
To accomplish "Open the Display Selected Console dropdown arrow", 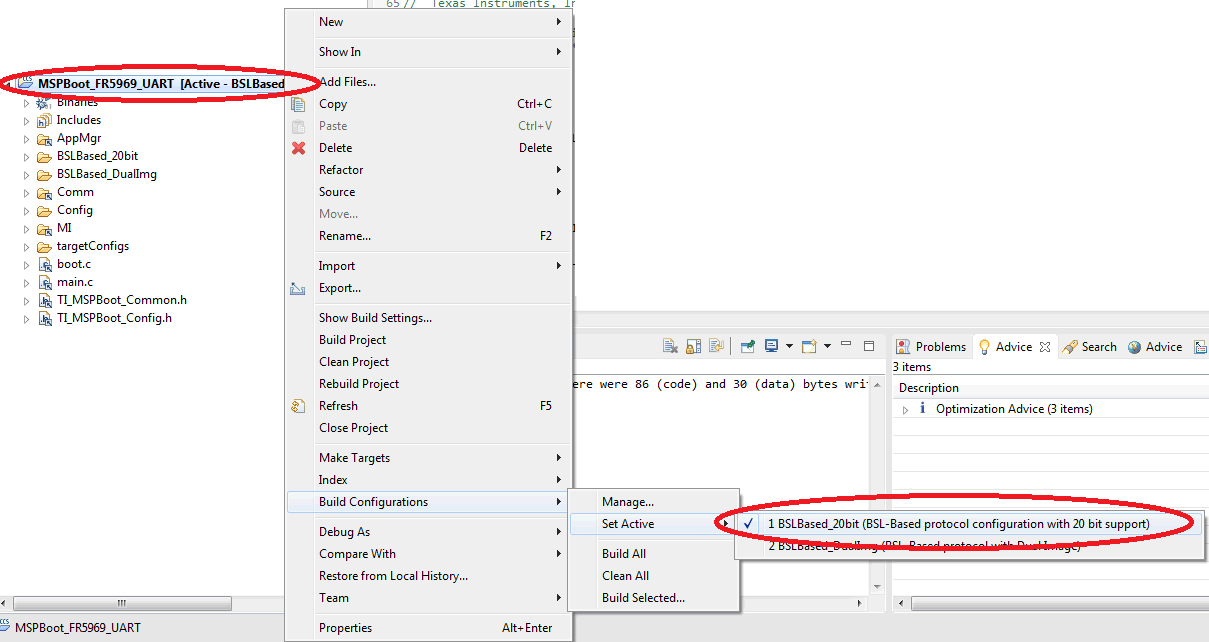I will pyautogui.click(x=789, y=347).
